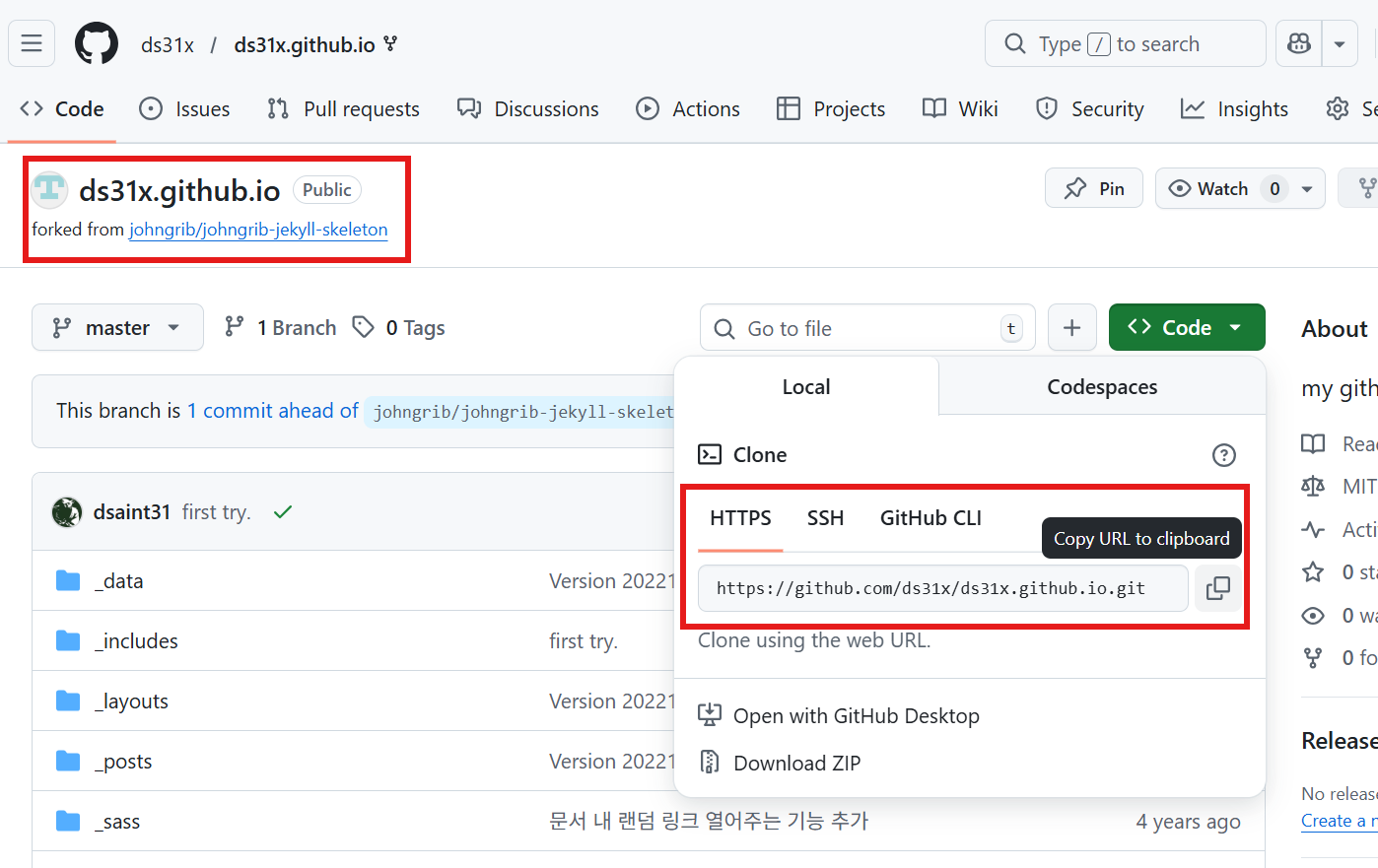Open the Copilot icon button
Screen dimensions: 1378x868
tap(1299, 43)
